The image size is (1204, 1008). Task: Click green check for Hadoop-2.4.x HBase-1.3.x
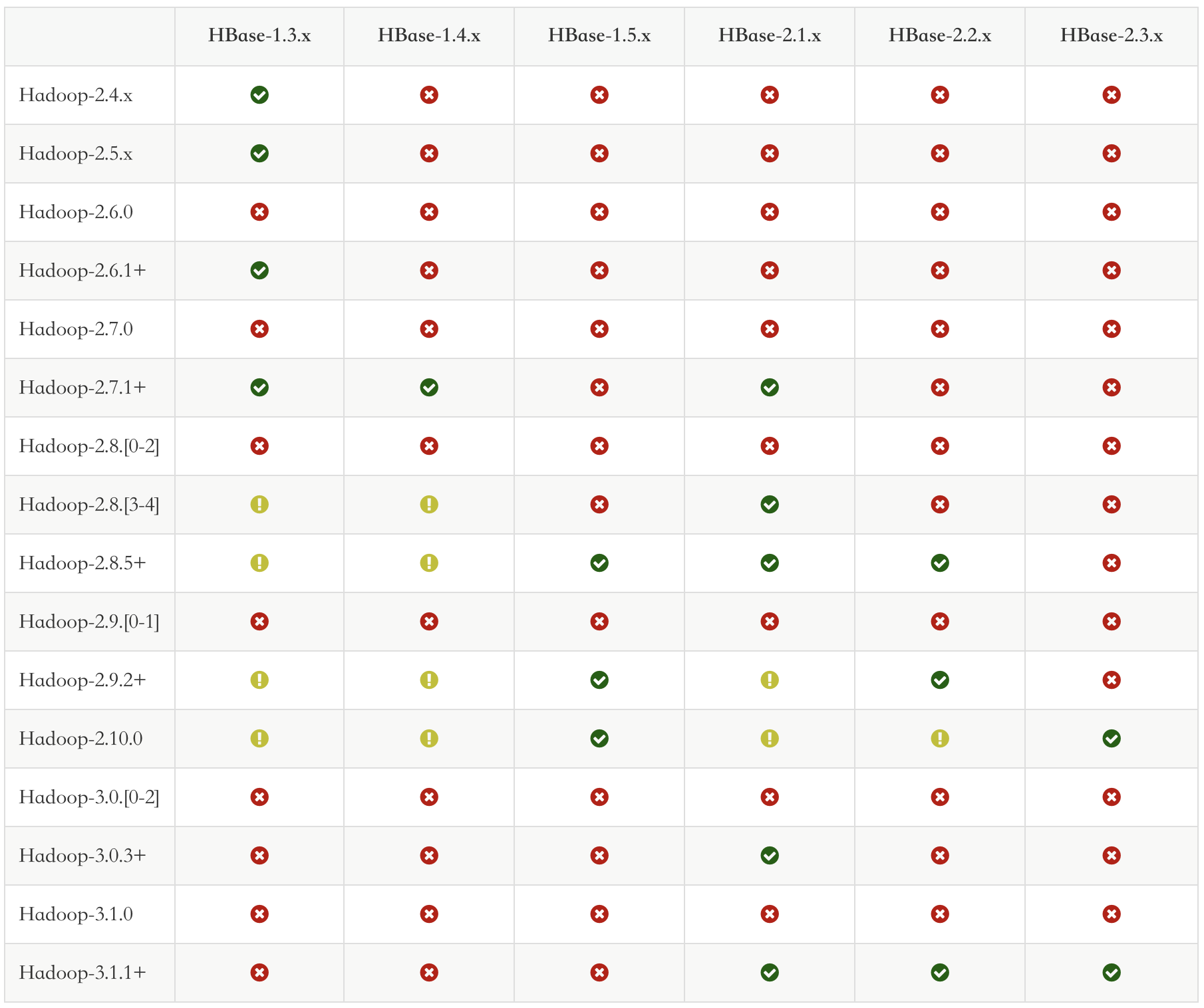[259, 95]
